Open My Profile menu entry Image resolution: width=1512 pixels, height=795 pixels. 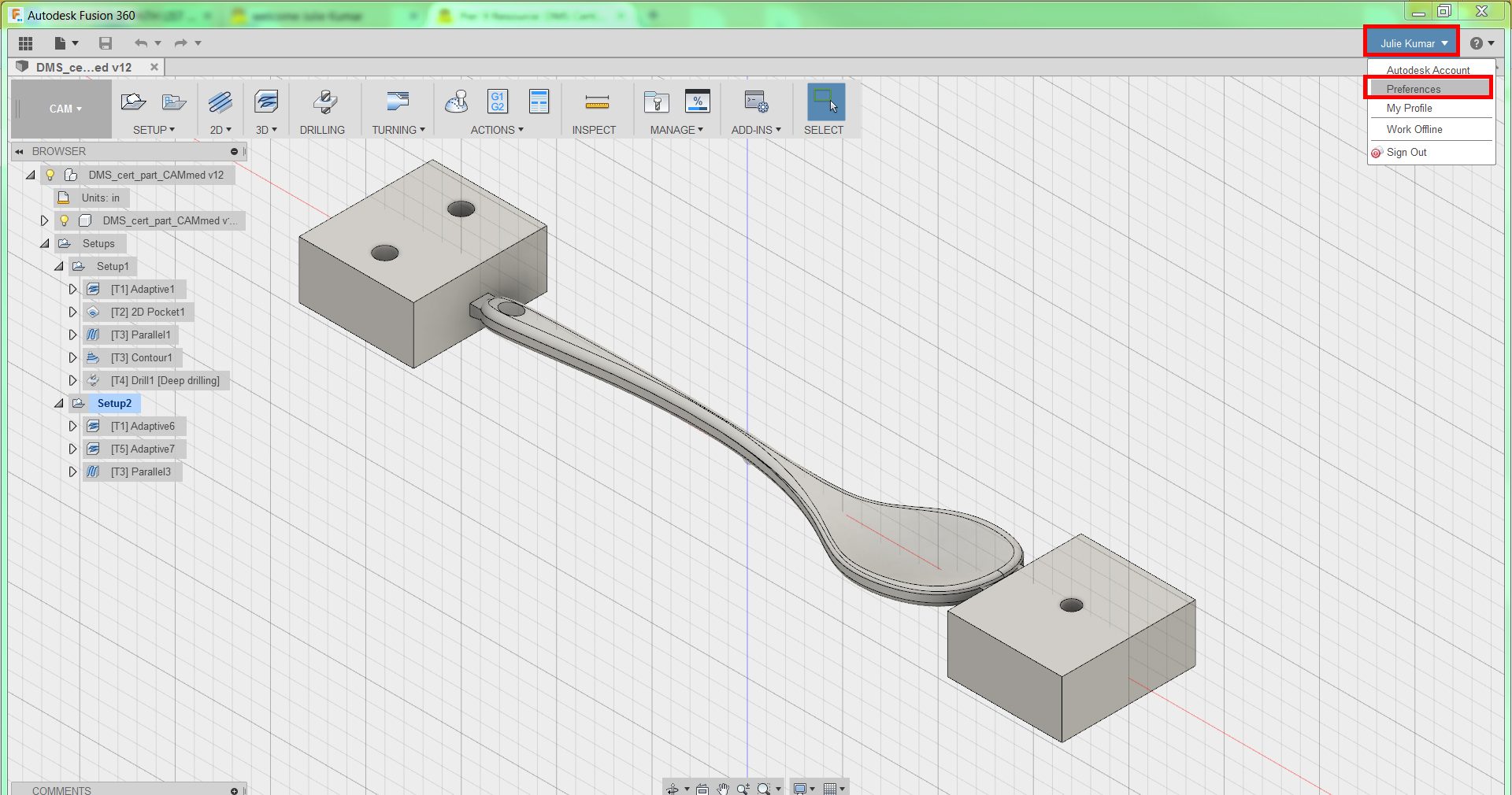pos(1409,108)
